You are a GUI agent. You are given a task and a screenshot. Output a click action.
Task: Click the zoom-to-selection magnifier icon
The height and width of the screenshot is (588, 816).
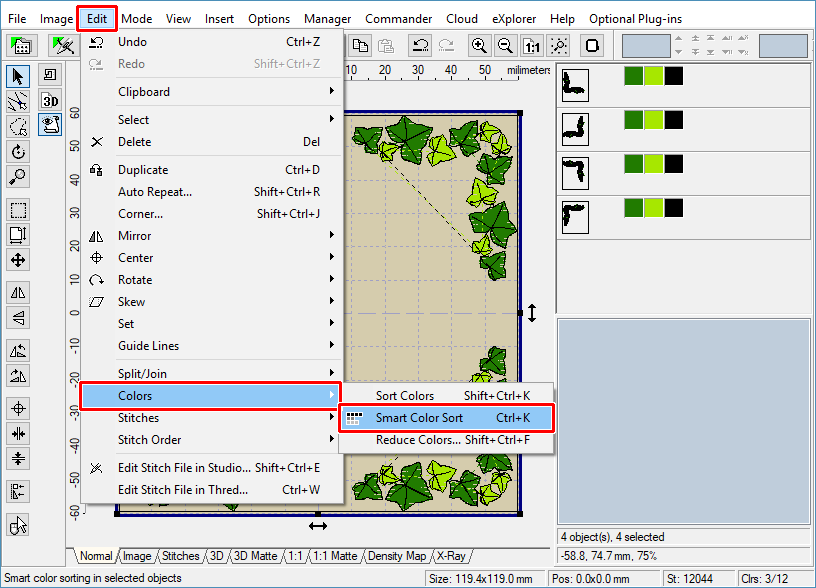[559, 46]
